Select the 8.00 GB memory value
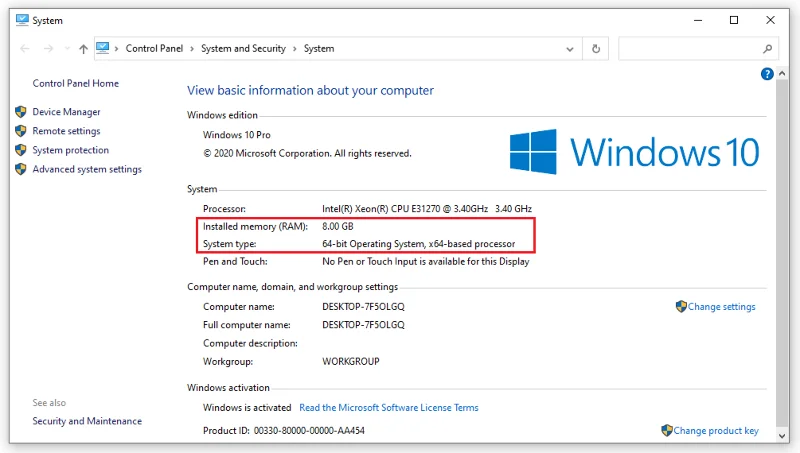This screenshot has width=800, height=453. [337, 226]
